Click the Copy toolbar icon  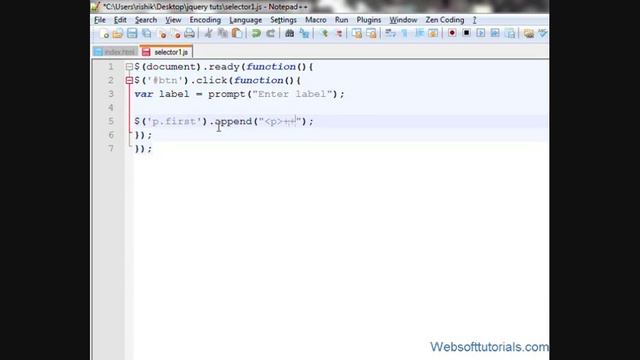click(222, 33)
